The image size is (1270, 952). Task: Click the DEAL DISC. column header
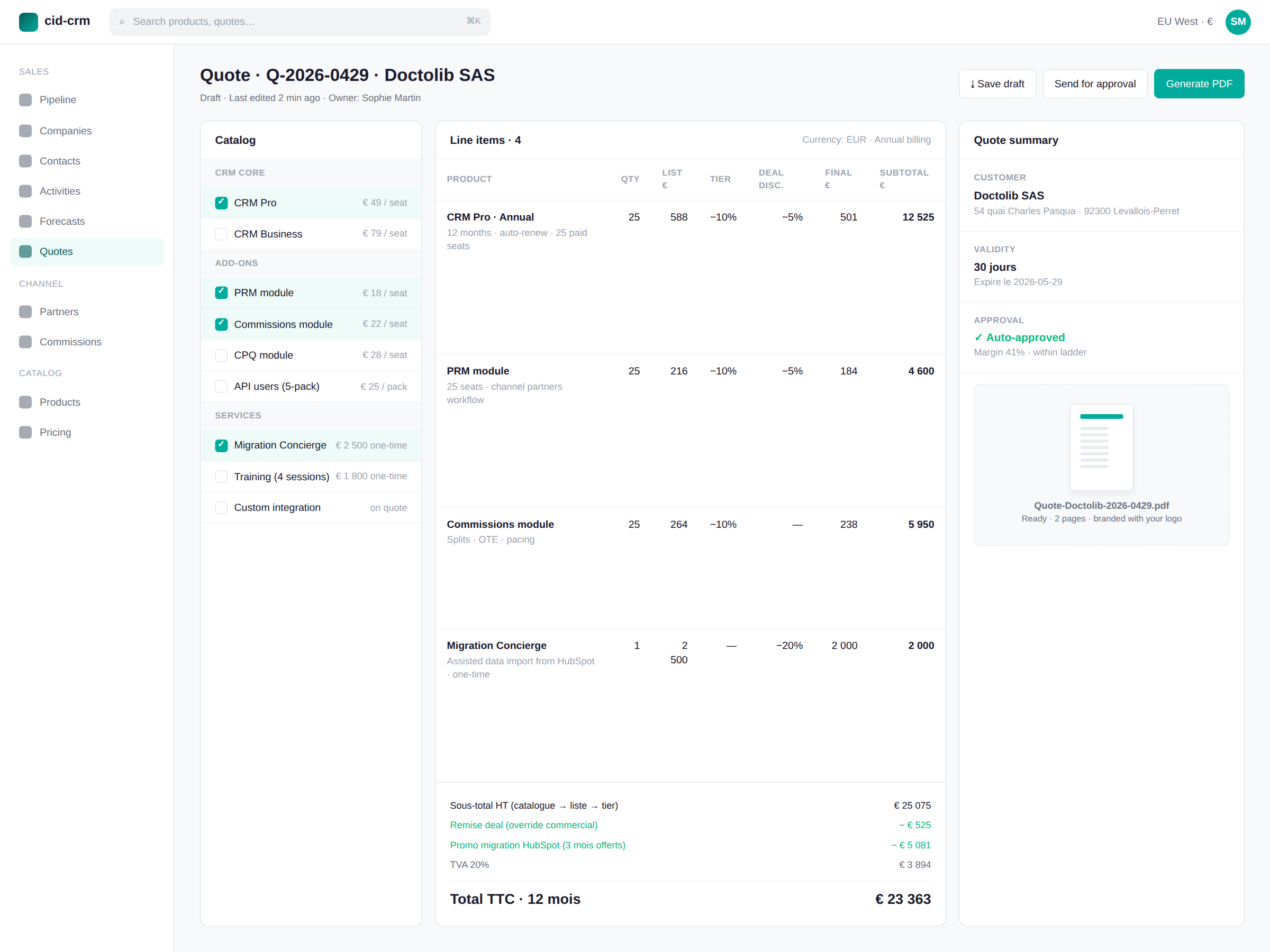pyautogui.click(x=771, y=178)
